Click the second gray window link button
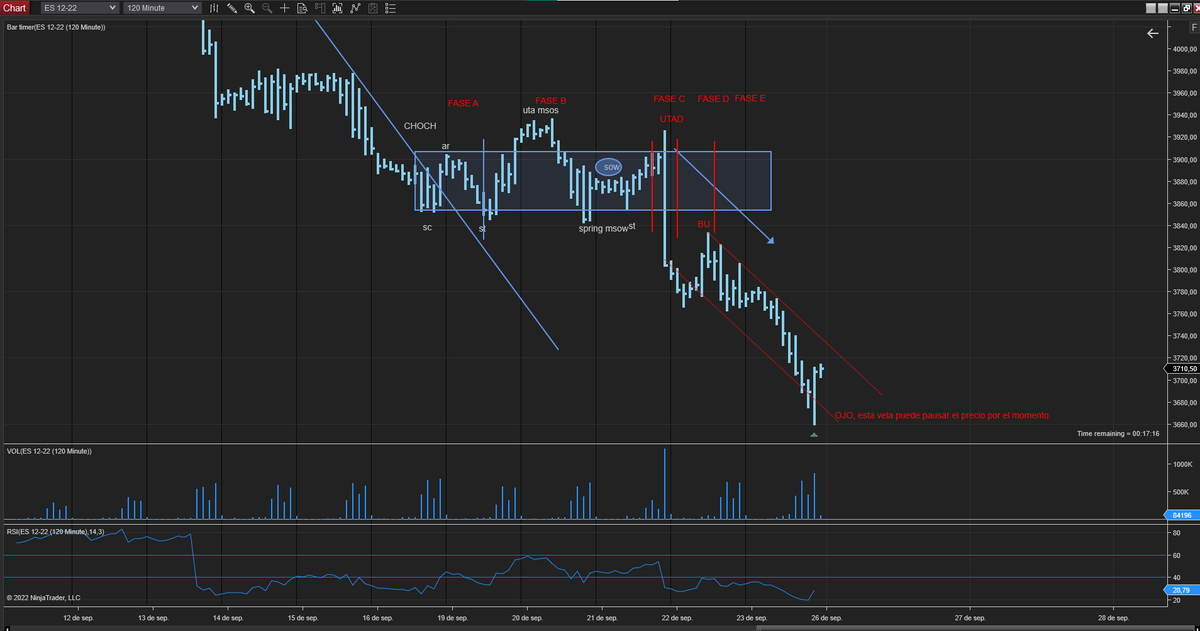 [x=1163, y=8]
